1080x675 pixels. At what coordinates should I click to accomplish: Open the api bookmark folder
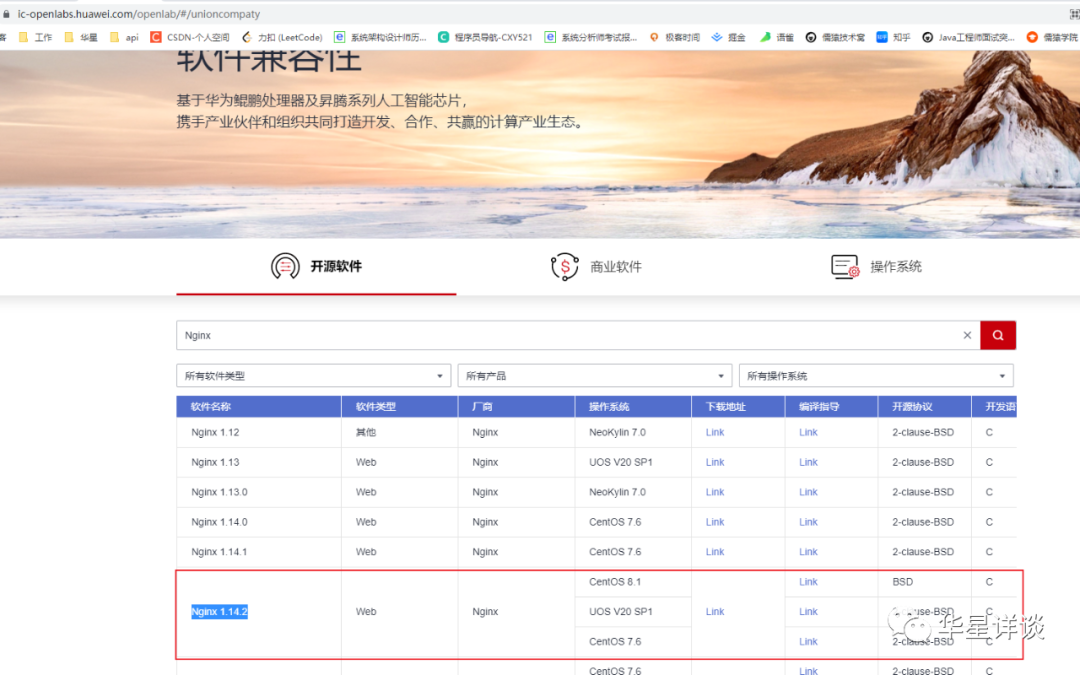(124, 37)
